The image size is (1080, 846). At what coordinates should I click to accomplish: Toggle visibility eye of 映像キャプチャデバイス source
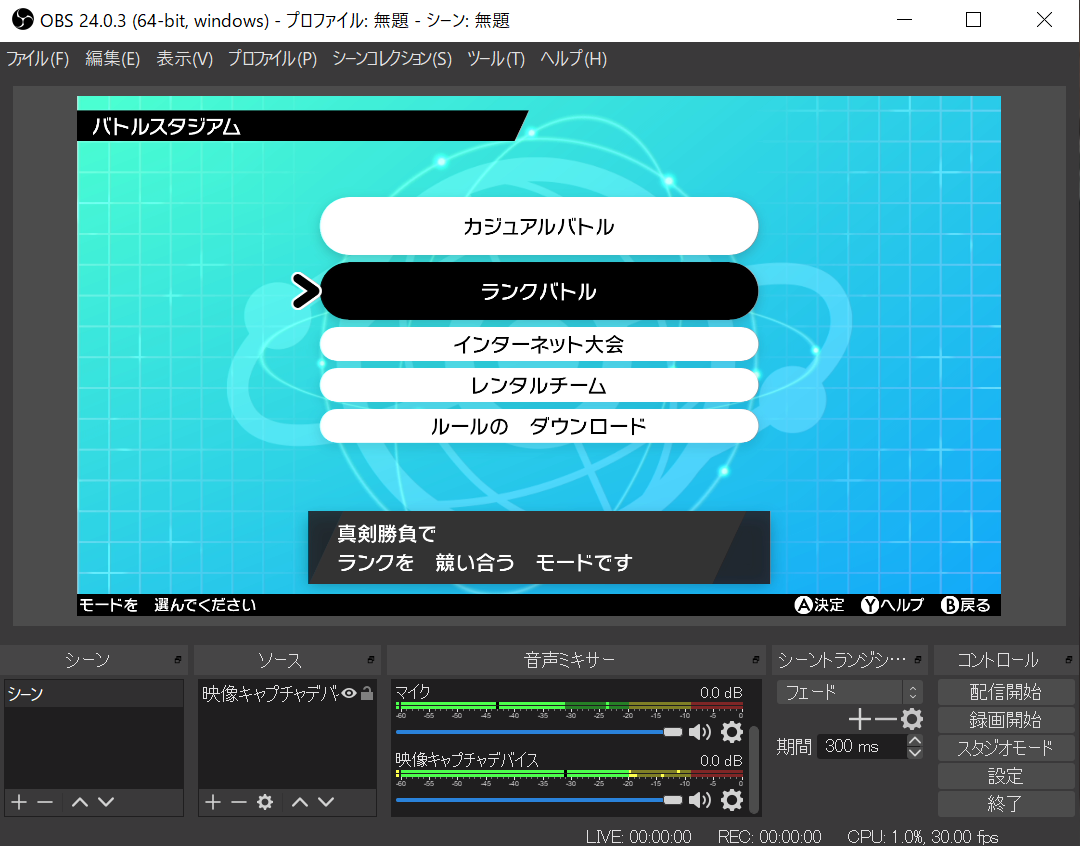[349, 693]
